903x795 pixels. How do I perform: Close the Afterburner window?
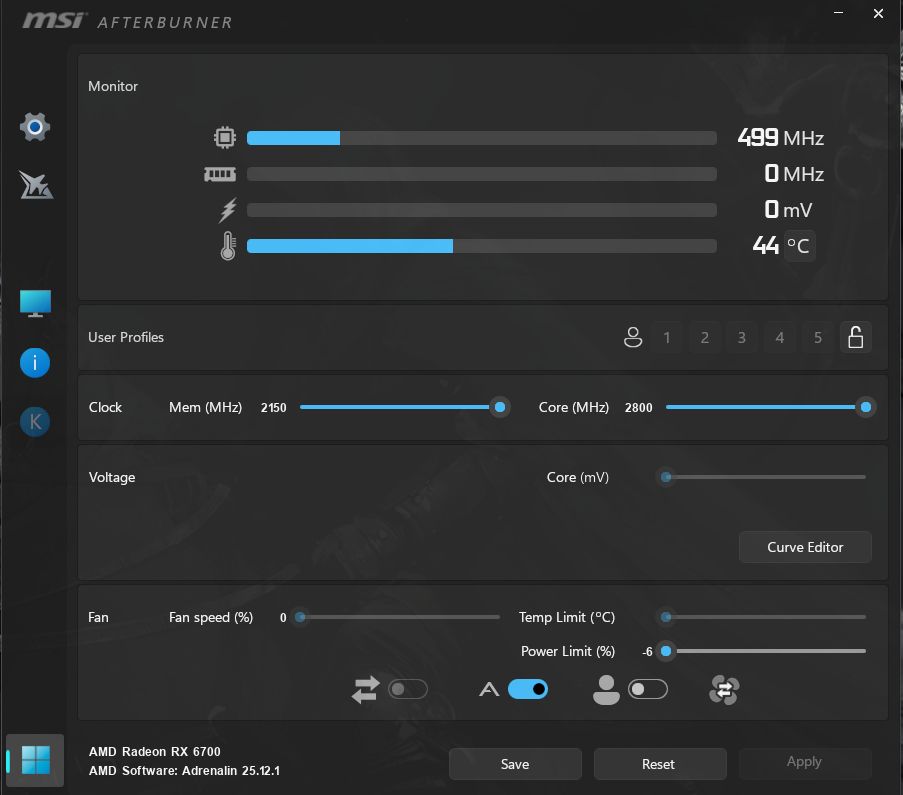tap(878, 13)
